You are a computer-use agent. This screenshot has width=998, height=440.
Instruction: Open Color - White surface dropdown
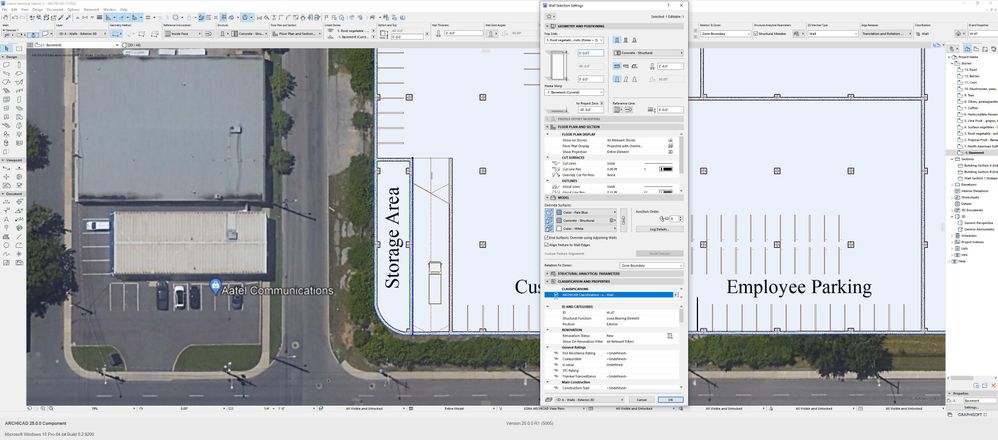pyautogui.click(x=586, y=229)
